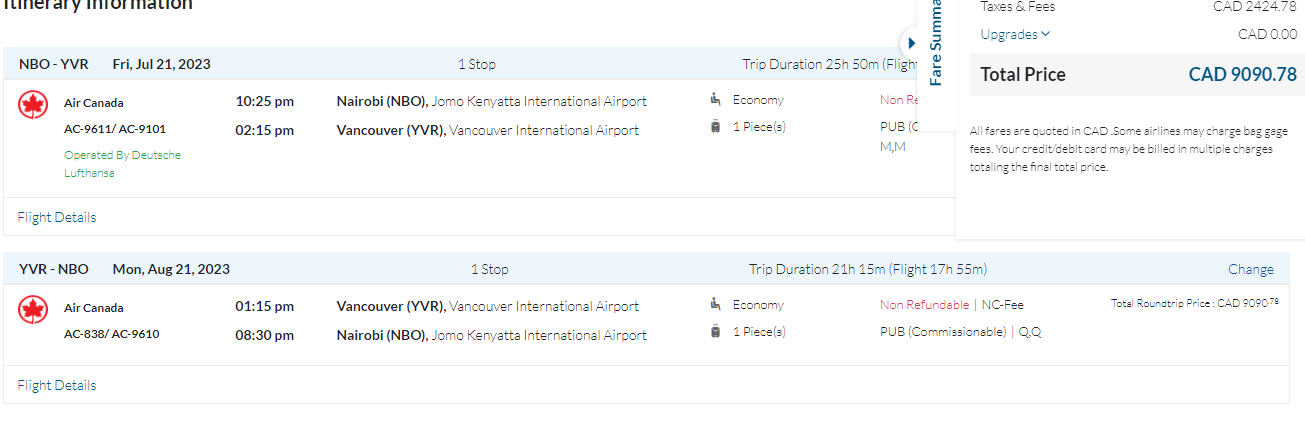The height and width of the screenshot is (422, 1305).
Task: Click the Air Canada logo on the YVR - NBO flight
Action: [33, 309]
